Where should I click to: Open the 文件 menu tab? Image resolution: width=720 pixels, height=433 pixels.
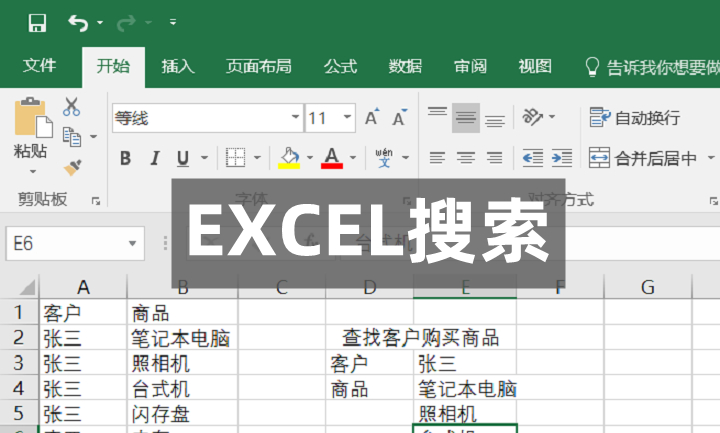(39, 66)
